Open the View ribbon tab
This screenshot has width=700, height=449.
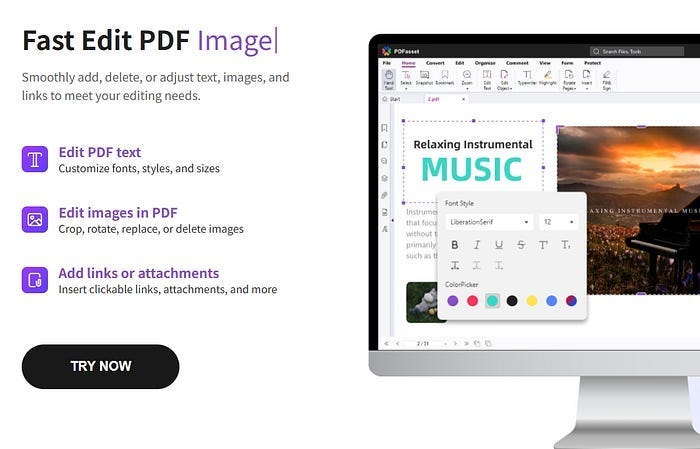(545, 63)
